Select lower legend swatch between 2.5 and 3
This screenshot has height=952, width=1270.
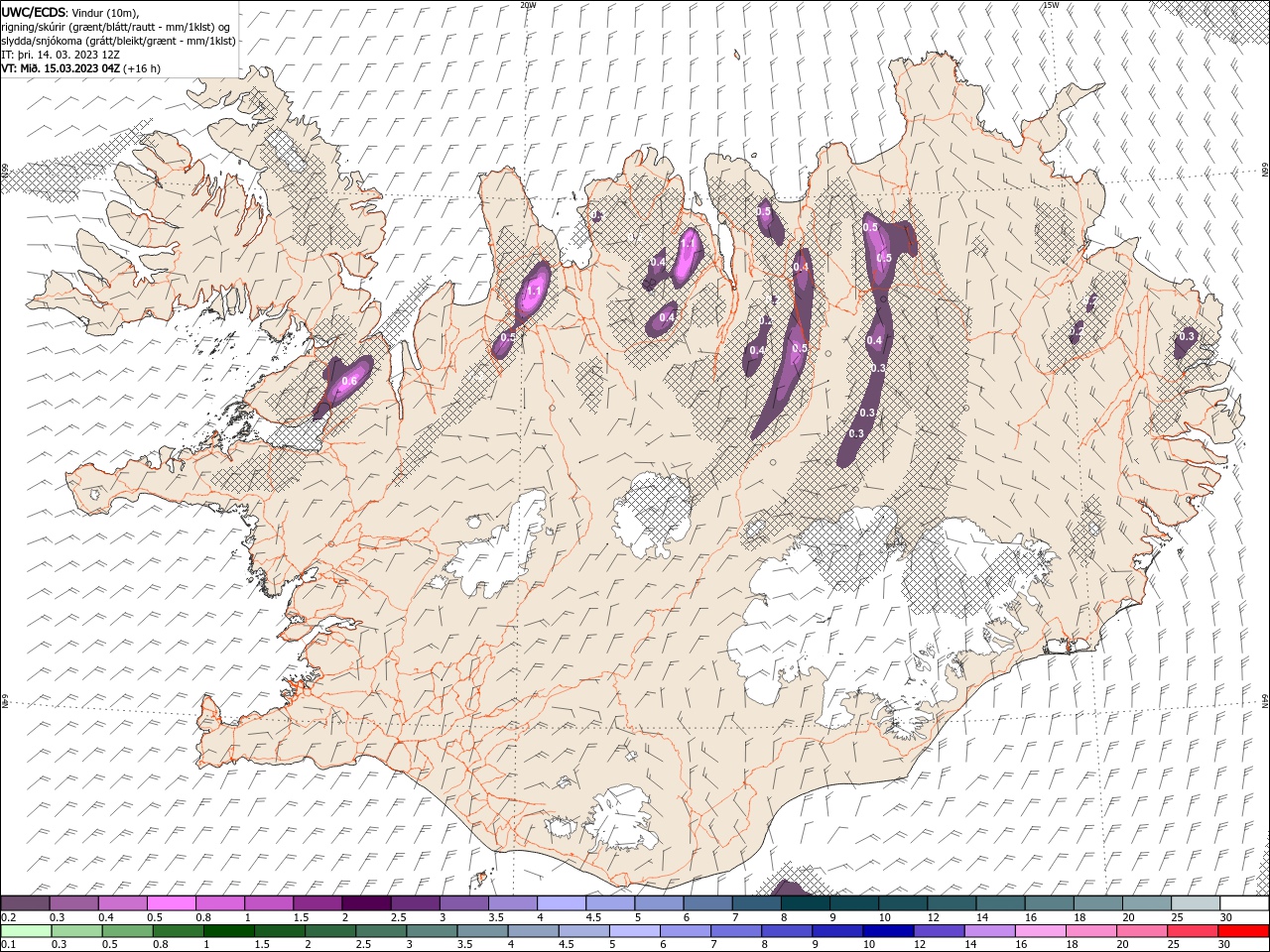381,931
